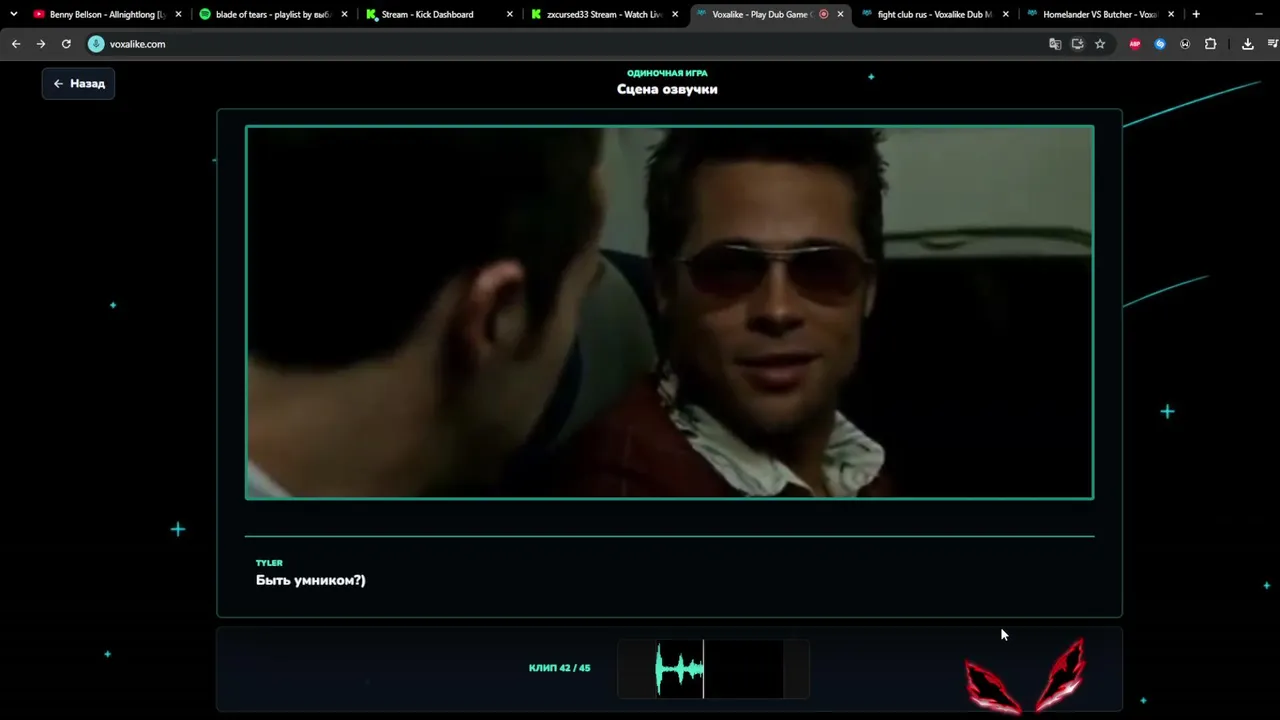Switch to the zxcursed33 Stream tab
This screenshot has height=720, width=1280.
click(x=605, y=14)
